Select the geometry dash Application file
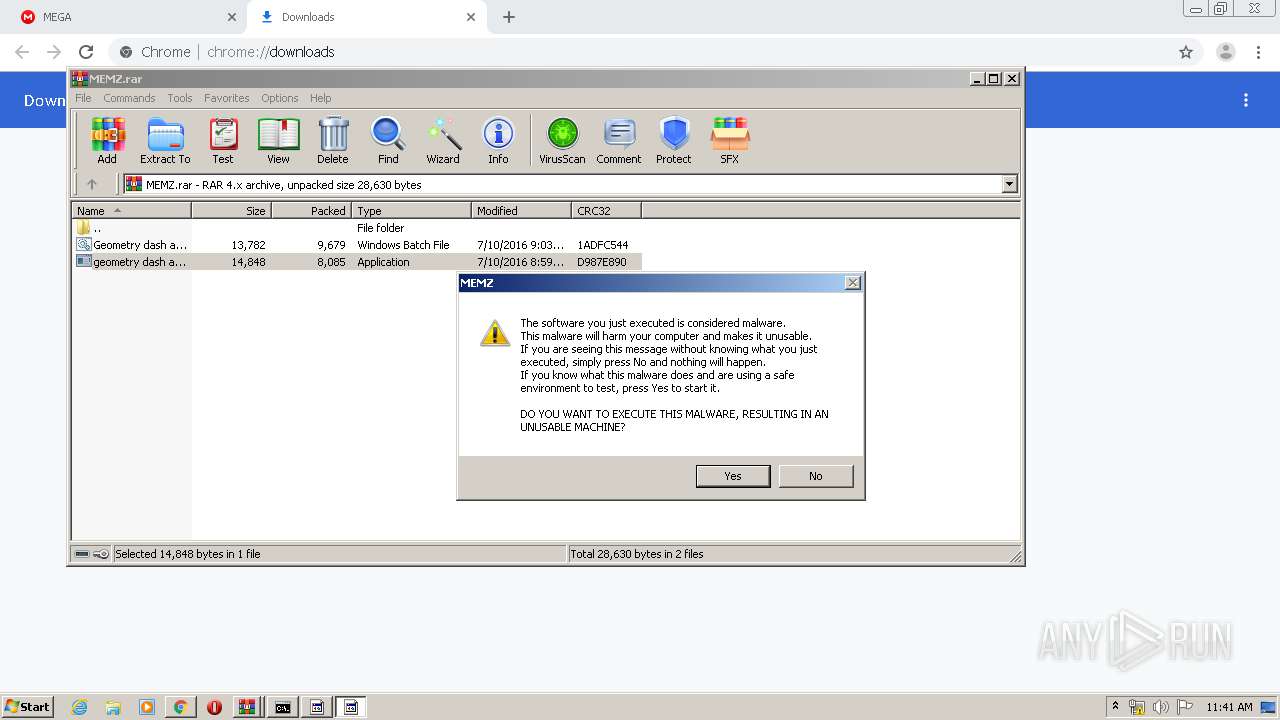1280x720 pixels. tap(356, 262)
